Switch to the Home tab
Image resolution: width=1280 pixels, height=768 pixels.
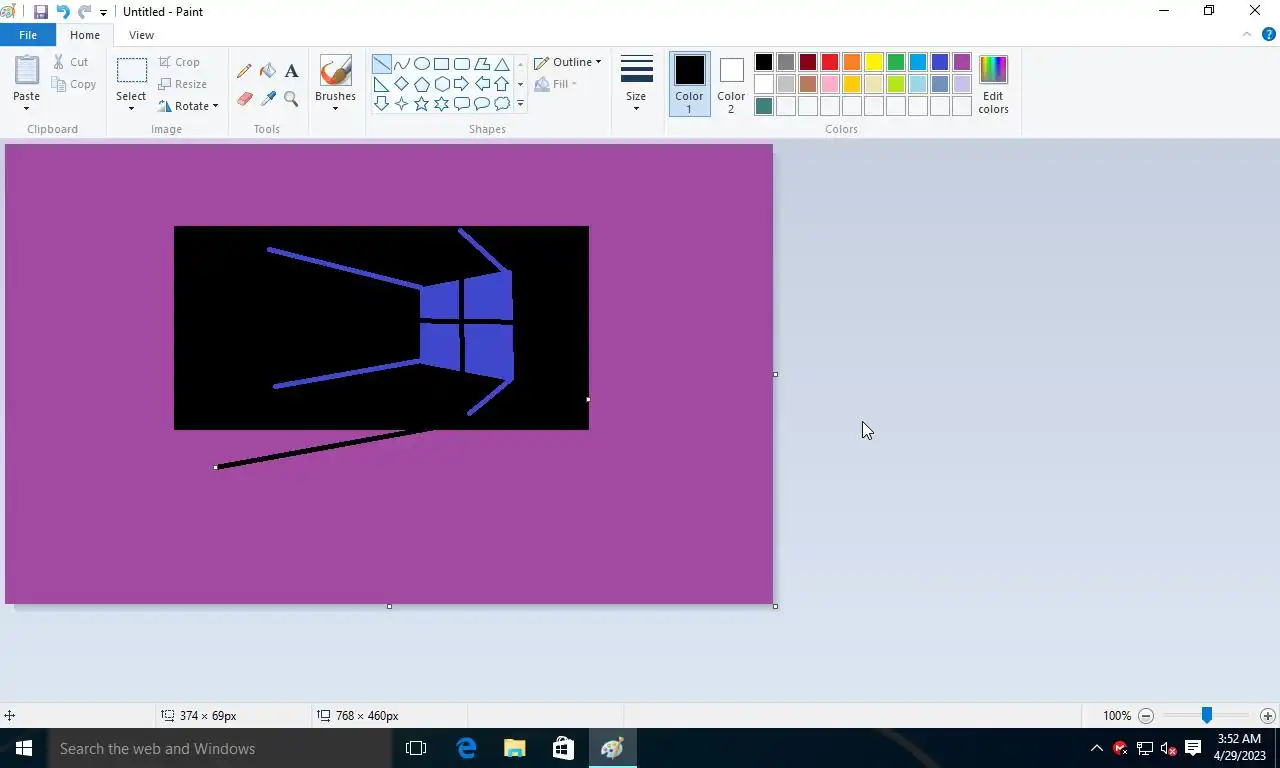pyautogui.click(x=85, y=35)
